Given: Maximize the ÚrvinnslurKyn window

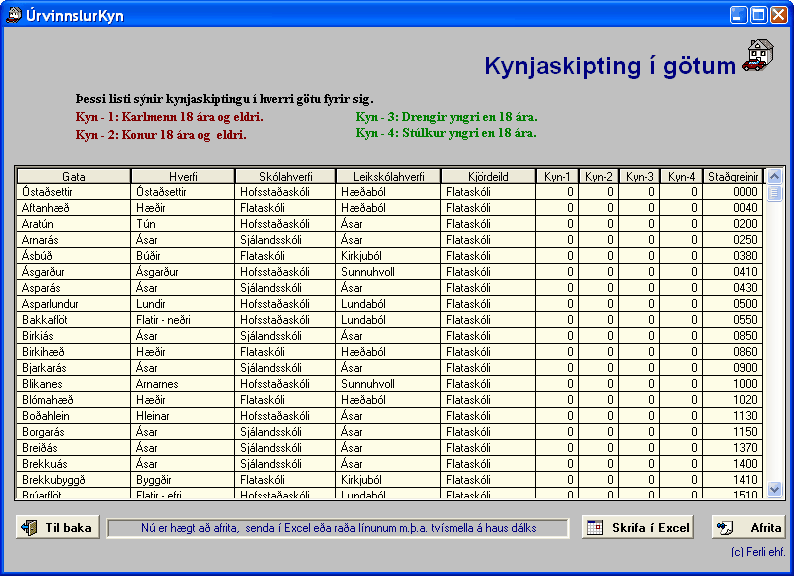Looking at the screenshot, I should tap(759, 15).
